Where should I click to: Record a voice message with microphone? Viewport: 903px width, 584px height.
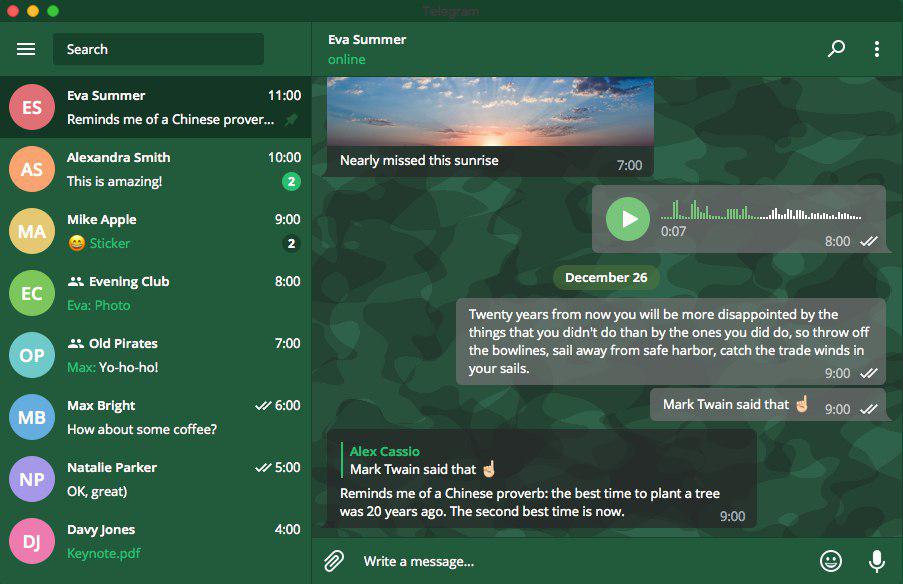[x=877, y=561]
